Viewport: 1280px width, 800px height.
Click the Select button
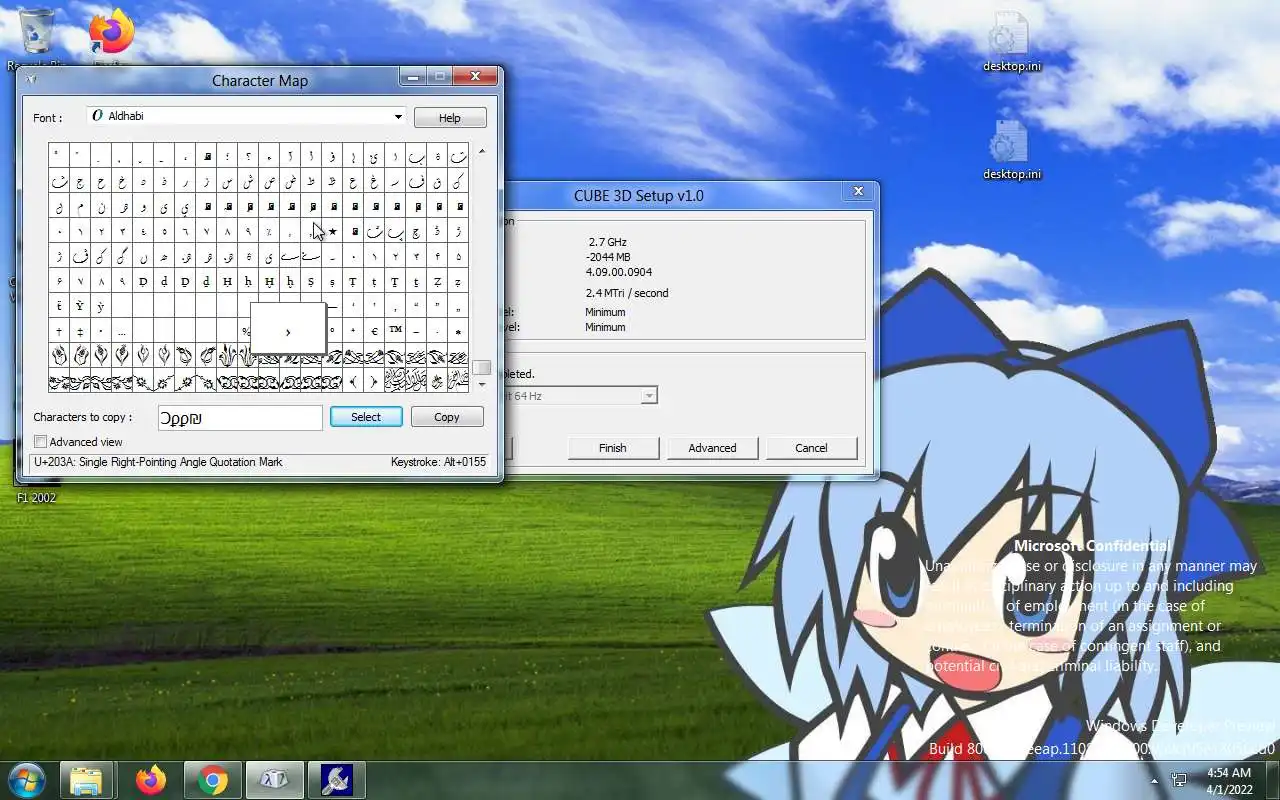(366, 417)
